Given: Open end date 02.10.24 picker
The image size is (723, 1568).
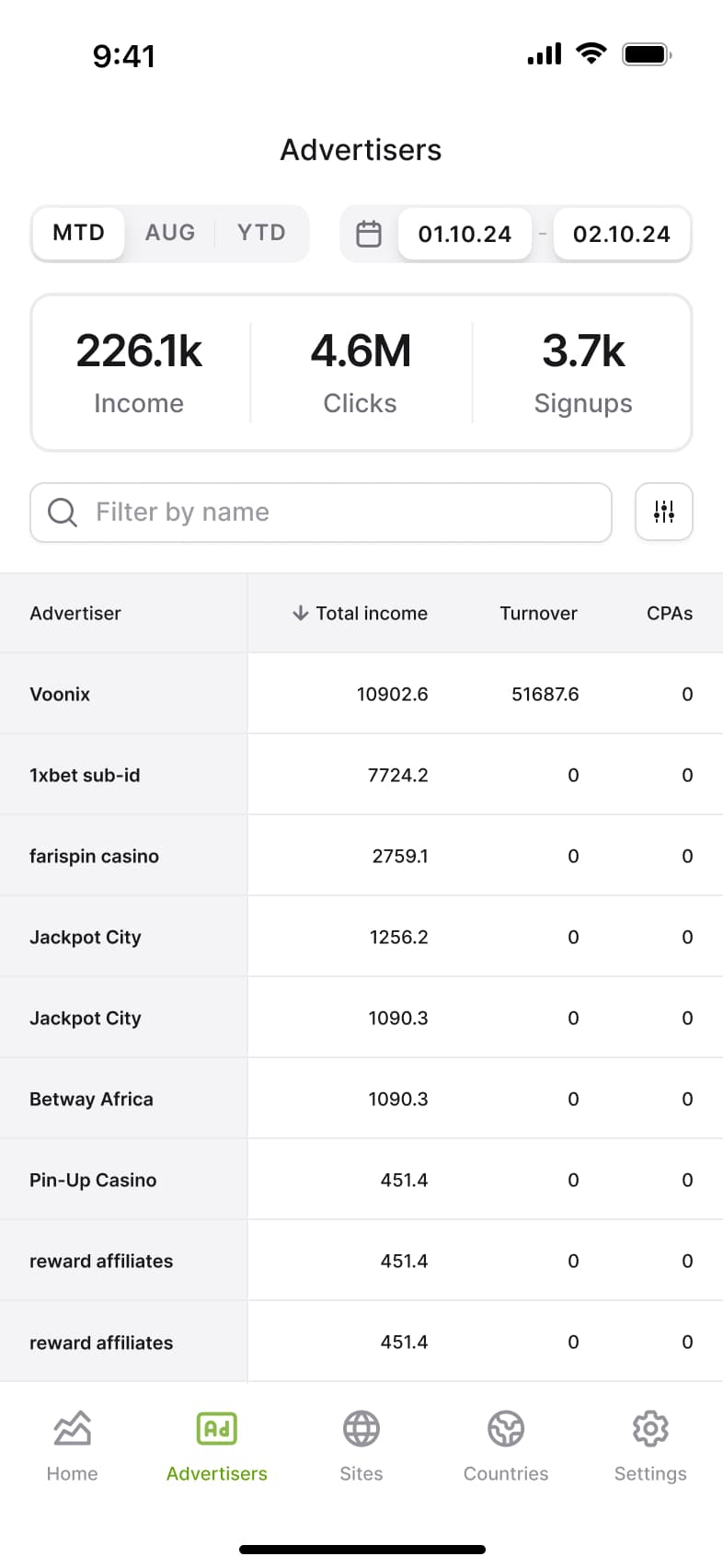Looking at the screenshot, I should [x=621, y=234].
